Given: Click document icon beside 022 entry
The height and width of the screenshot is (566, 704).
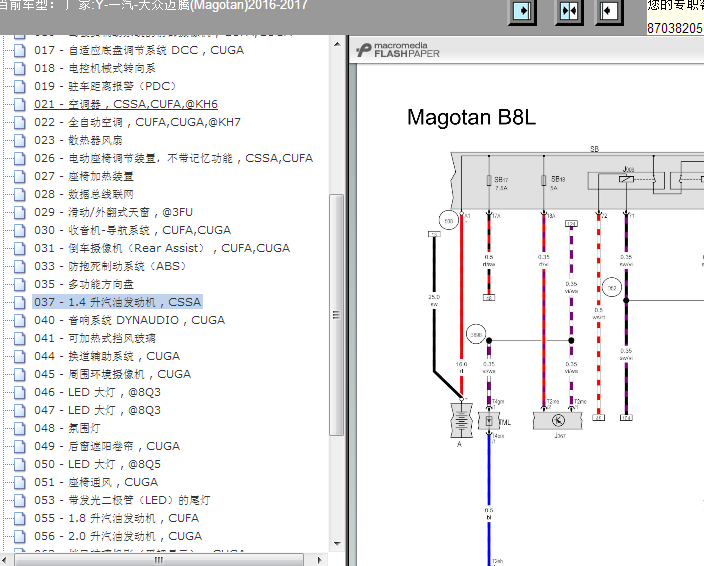Looking at the screenshot, I should coord(19,122).
